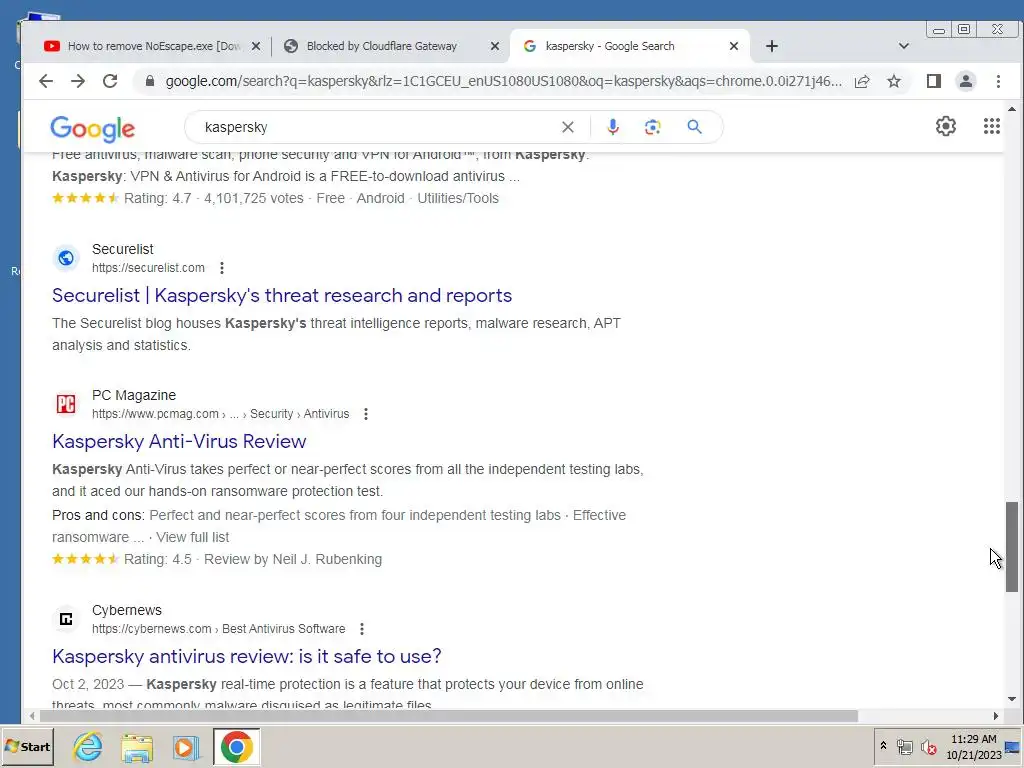Click the PC Magazine favicon
Viewport: 1024px width, 768px height.
pyautogui.click(x=66, y=404)
